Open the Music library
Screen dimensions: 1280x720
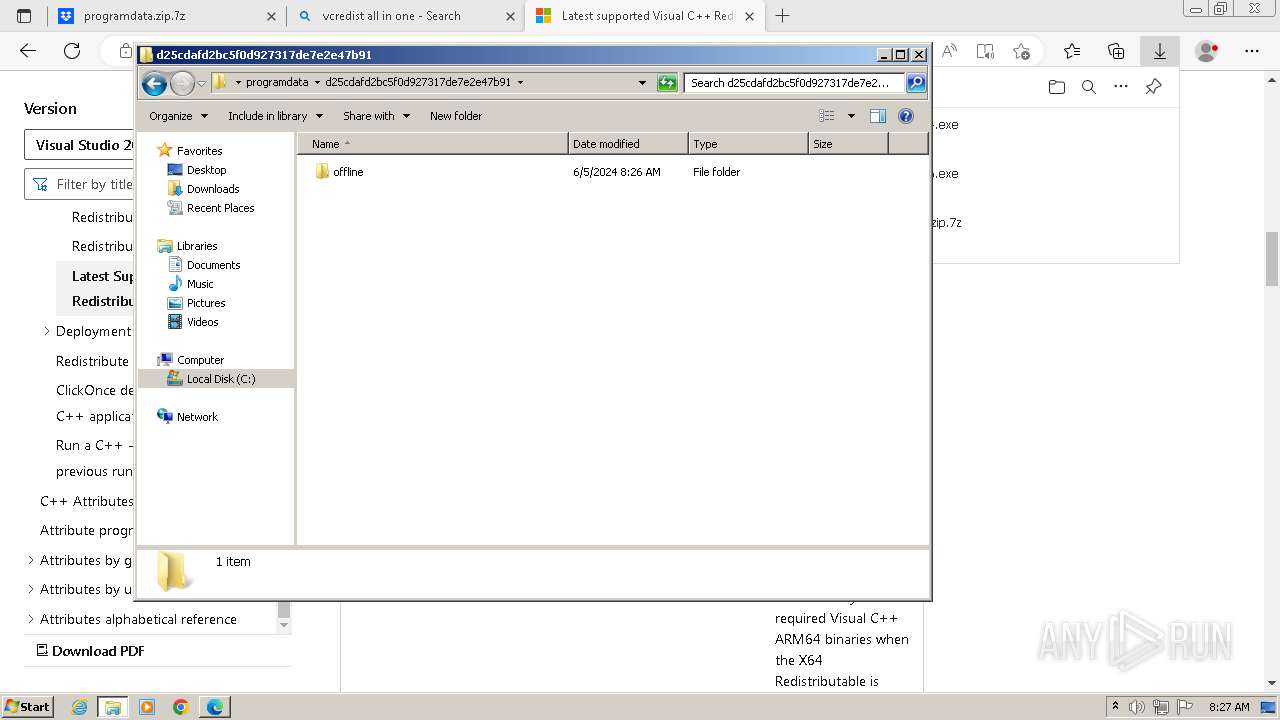200,284
